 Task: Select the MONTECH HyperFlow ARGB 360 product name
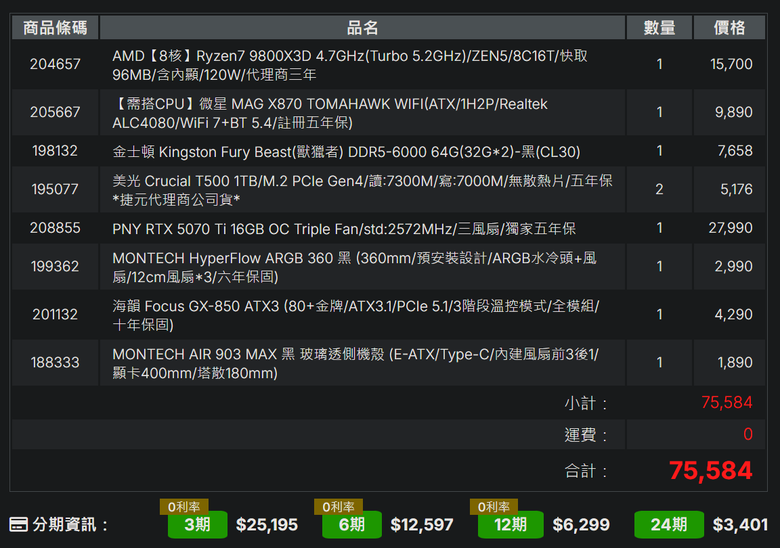click(354, 267)
